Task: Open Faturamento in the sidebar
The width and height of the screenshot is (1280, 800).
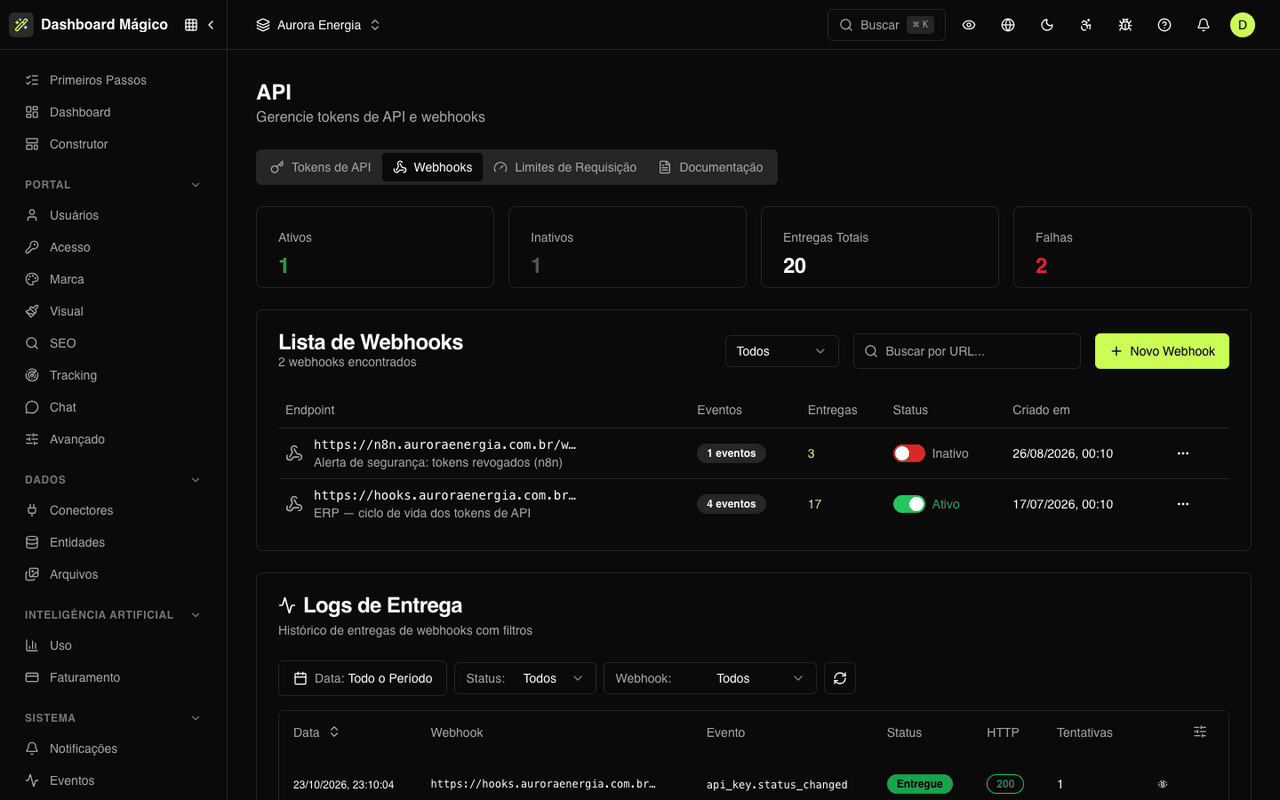Action: coord(113,677)
